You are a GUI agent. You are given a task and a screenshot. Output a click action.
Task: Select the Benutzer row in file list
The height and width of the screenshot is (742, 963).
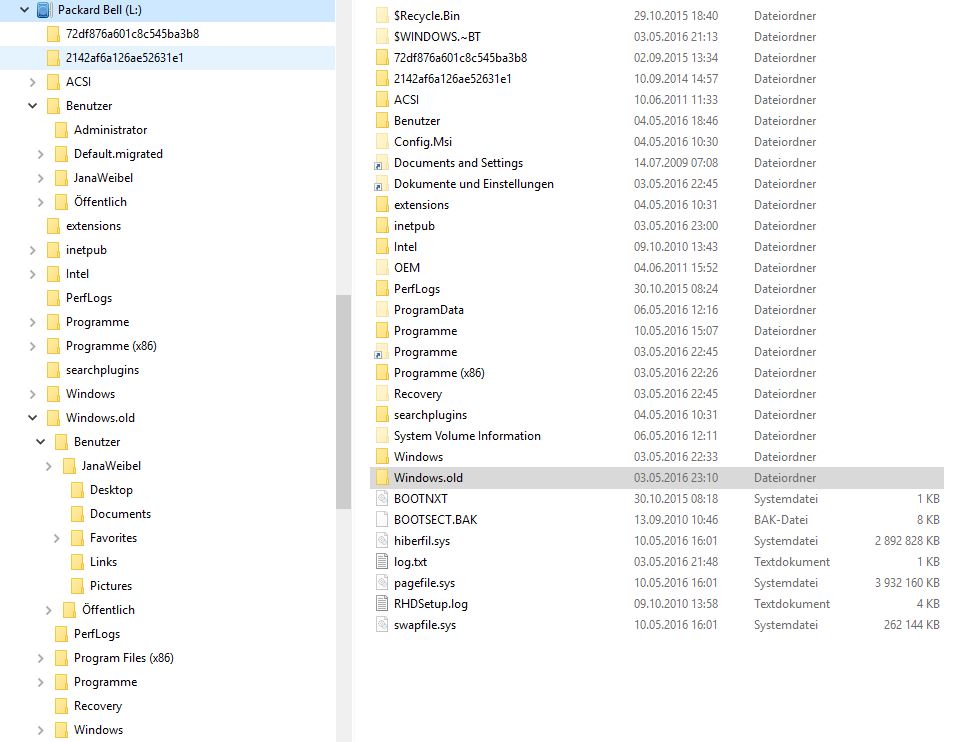click(x=657, y=121)
